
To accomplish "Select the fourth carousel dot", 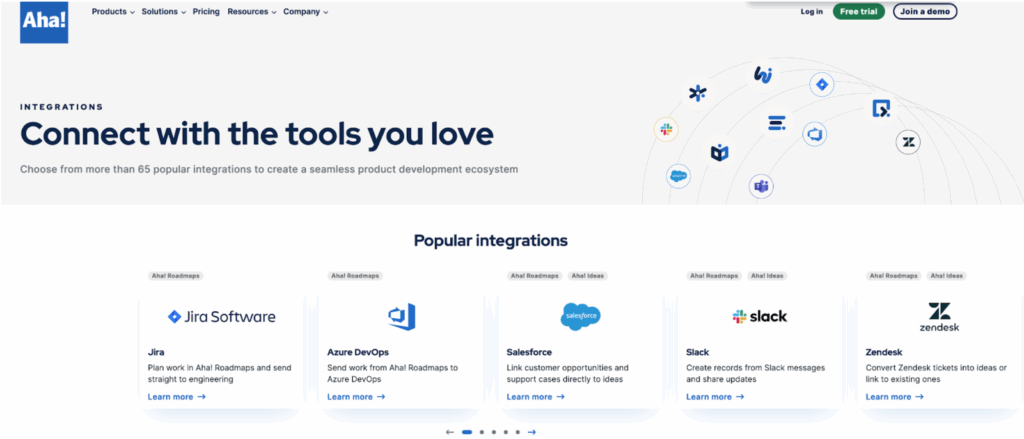I will click(505, 432).
